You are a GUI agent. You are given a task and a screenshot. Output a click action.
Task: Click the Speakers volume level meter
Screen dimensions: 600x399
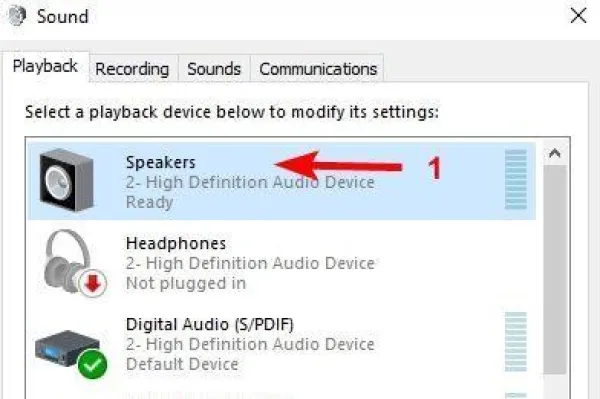click(x=515, y=179)
